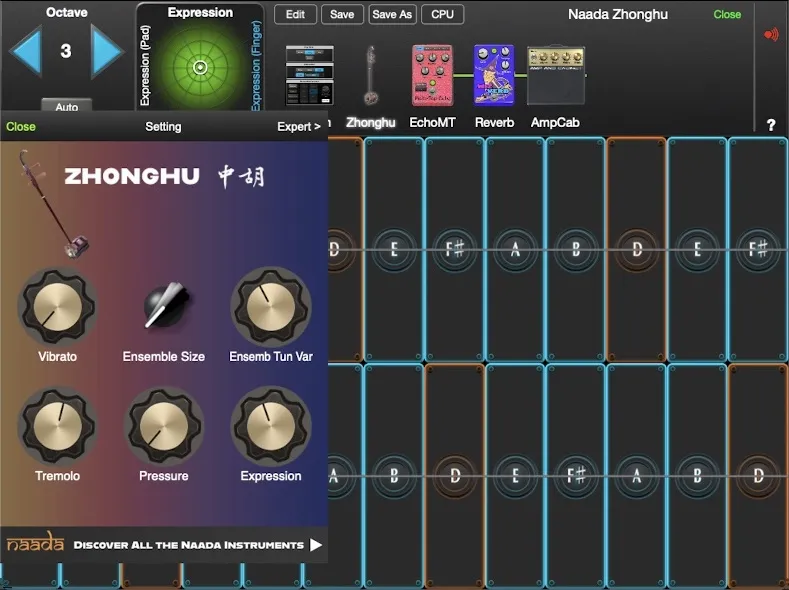Click the octave value 3
Image resolution: width=789 pixels, height=590 pixels.
(x=66, y=51)
